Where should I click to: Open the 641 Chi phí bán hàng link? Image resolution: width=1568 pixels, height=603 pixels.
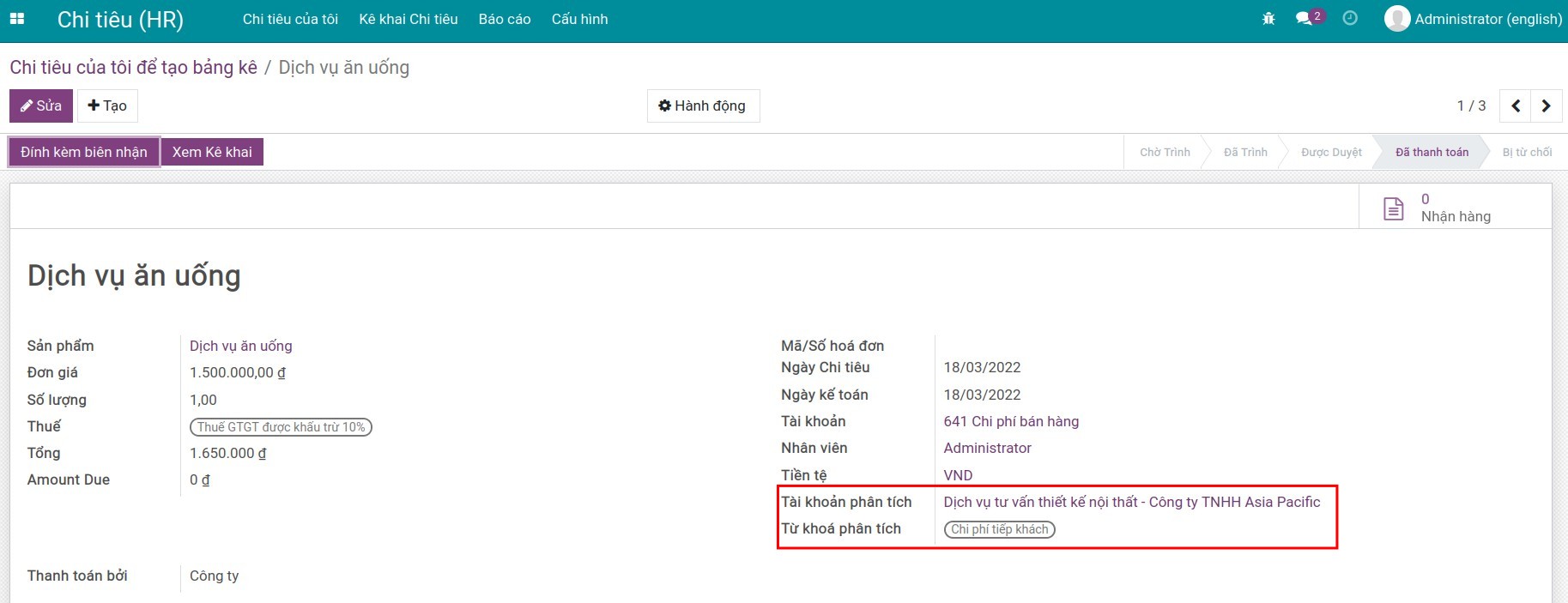1011,421
